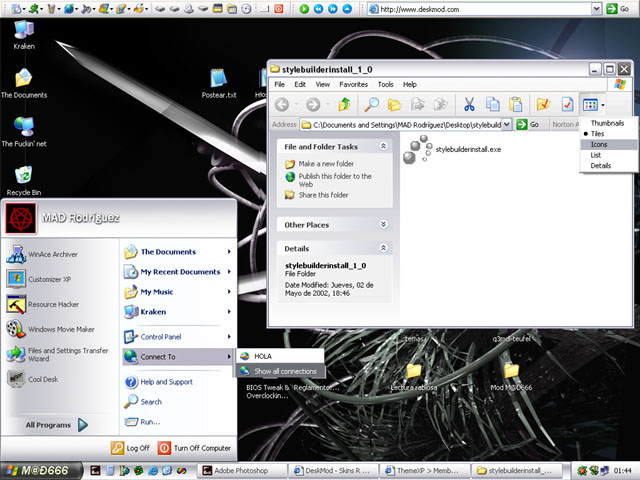The height and width of the screenshot is (480, 640).
Task: Toggle the Folders pane icon
Action: [394, 104]
